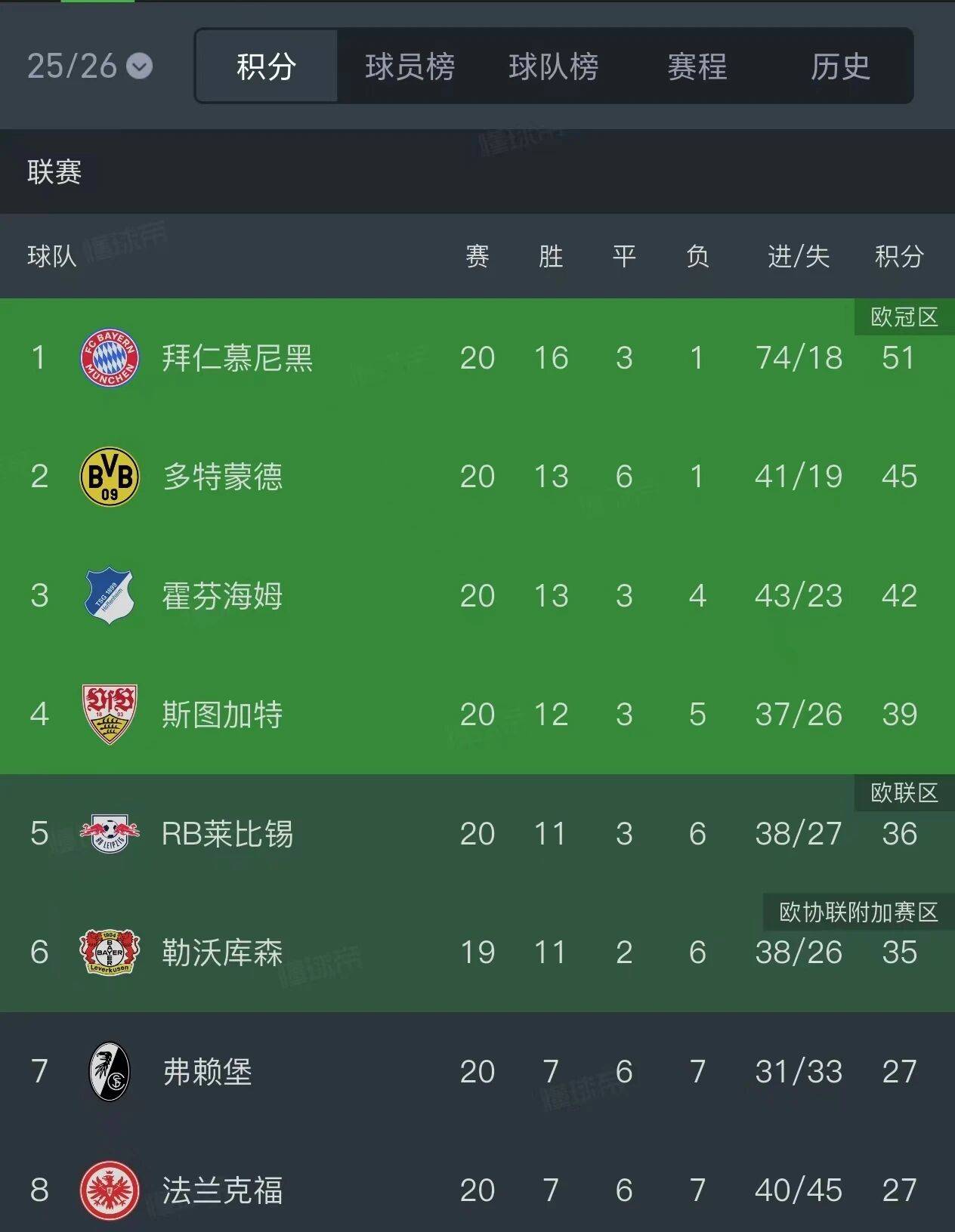Click the Bayern Munich club crest
This screenshot has width=955, height=1232.
tap(110, 357)
